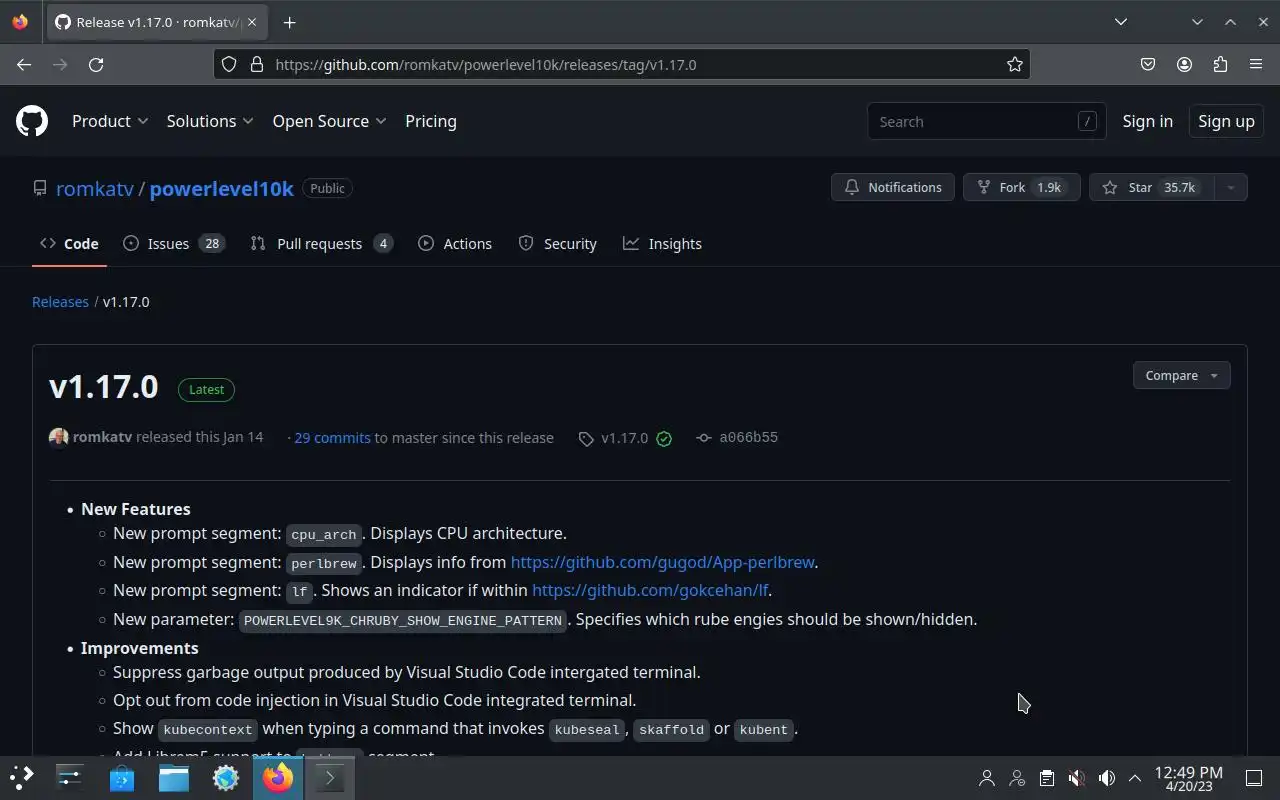1280x800 pixels.
Task: Open the clipboard tray icon
Action: click(x=1046, y=778)
